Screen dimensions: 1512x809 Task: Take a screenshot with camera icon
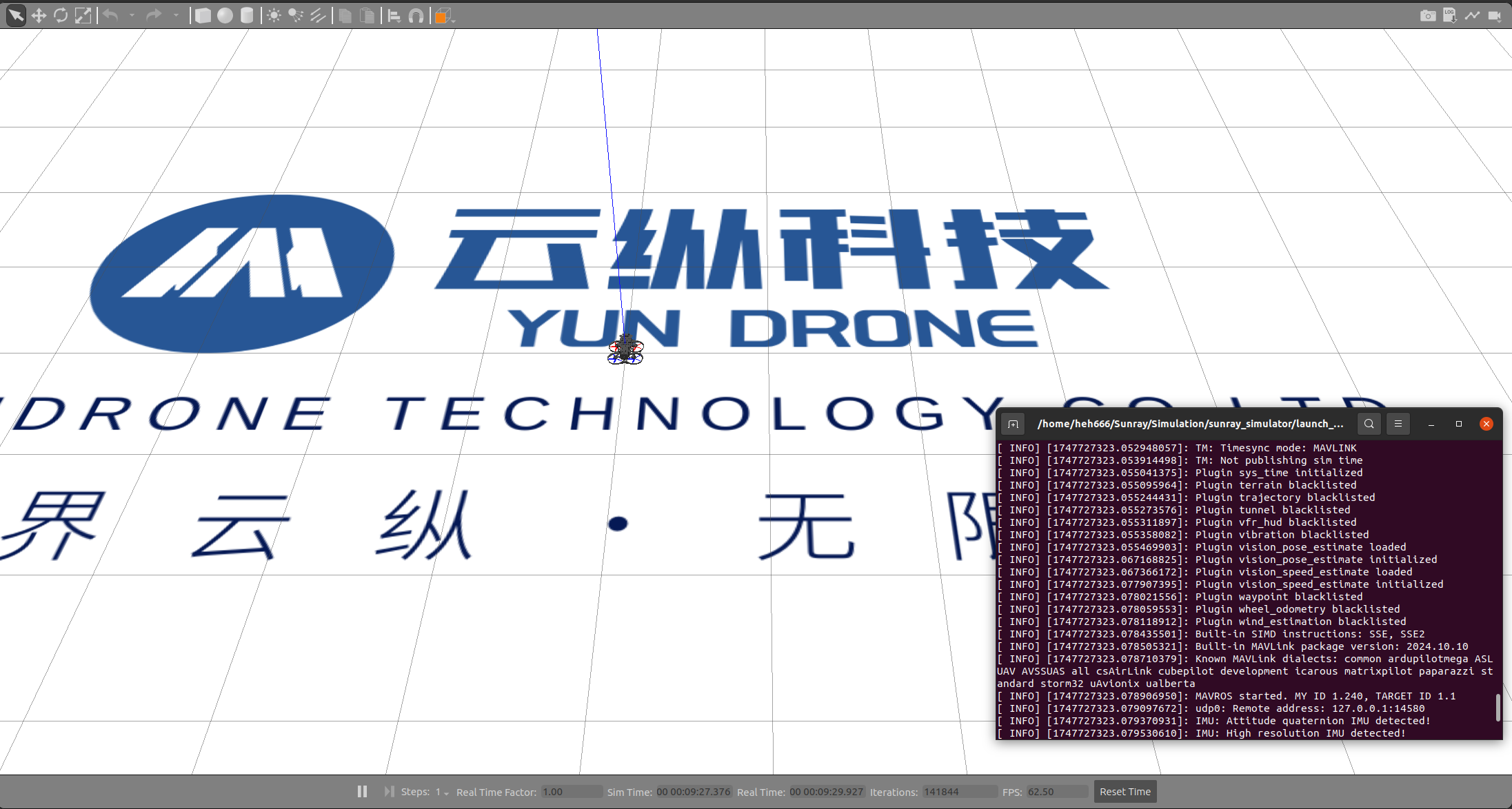[x=1428, y=15]
